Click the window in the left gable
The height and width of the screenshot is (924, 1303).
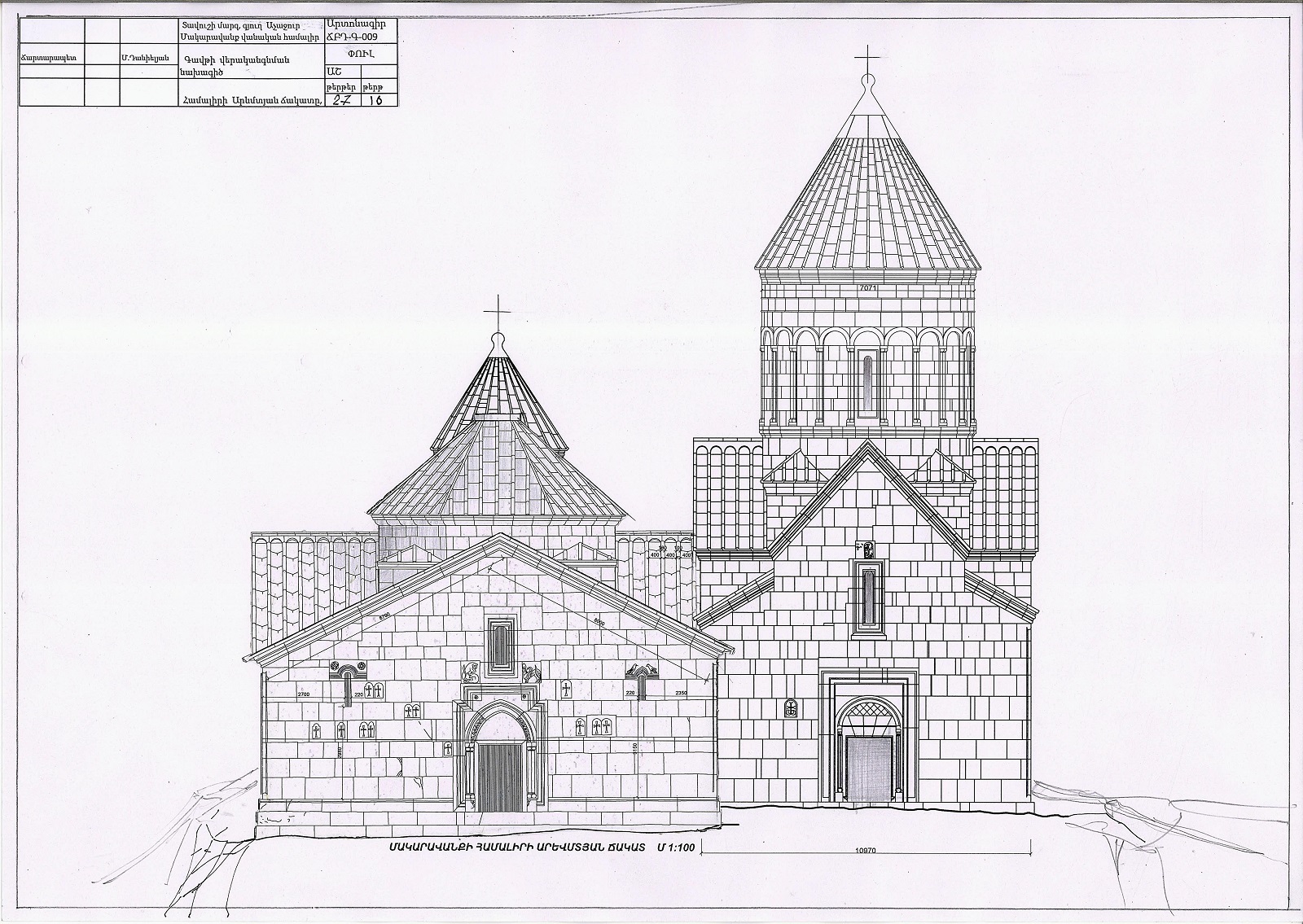click(x=500, y=642)
